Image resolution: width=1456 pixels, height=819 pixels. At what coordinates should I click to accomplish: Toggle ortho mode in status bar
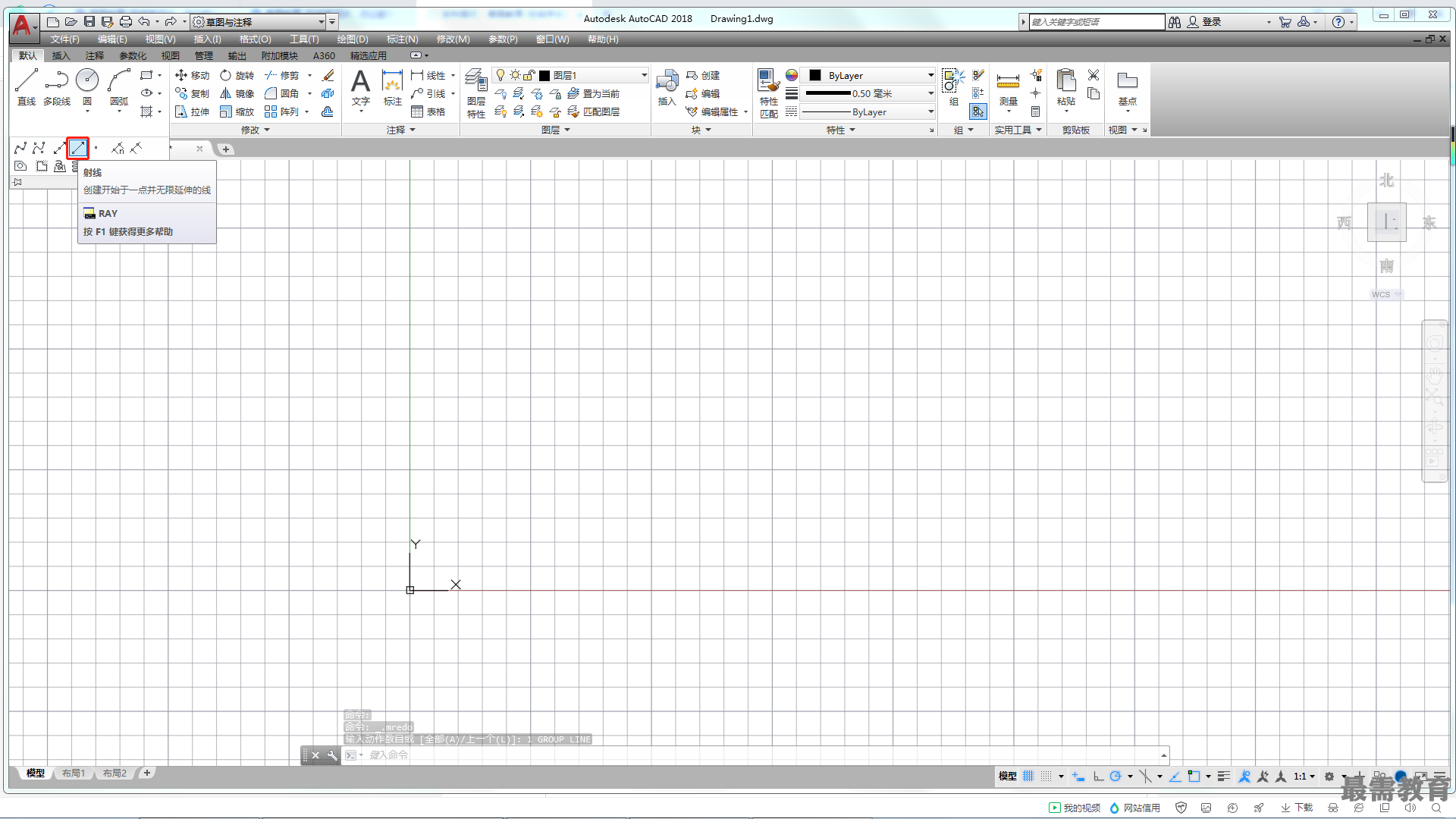pyautogui.click(x=1098, y=776)
